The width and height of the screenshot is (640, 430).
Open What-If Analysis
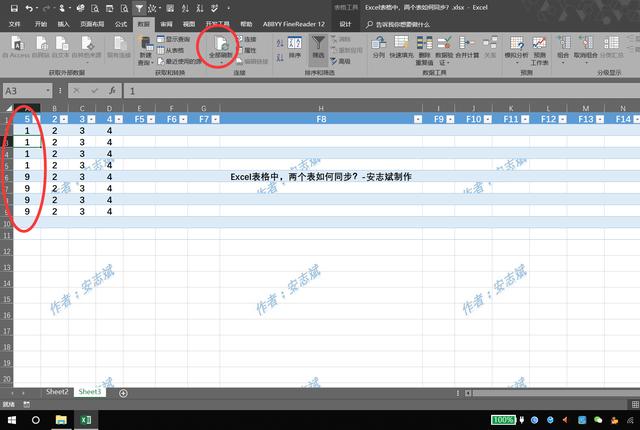point(516,50)
